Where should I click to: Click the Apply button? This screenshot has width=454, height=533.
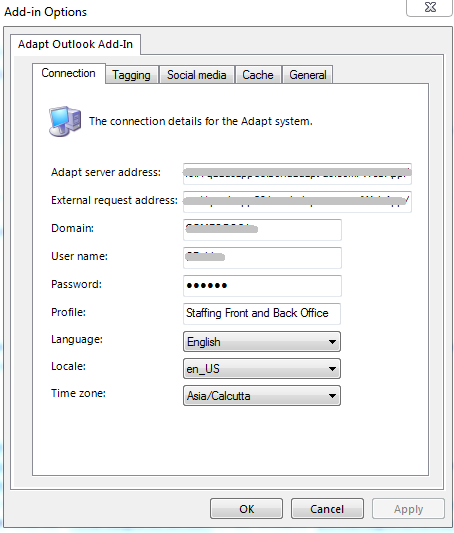pyautogui.click(x=408, y=509)
